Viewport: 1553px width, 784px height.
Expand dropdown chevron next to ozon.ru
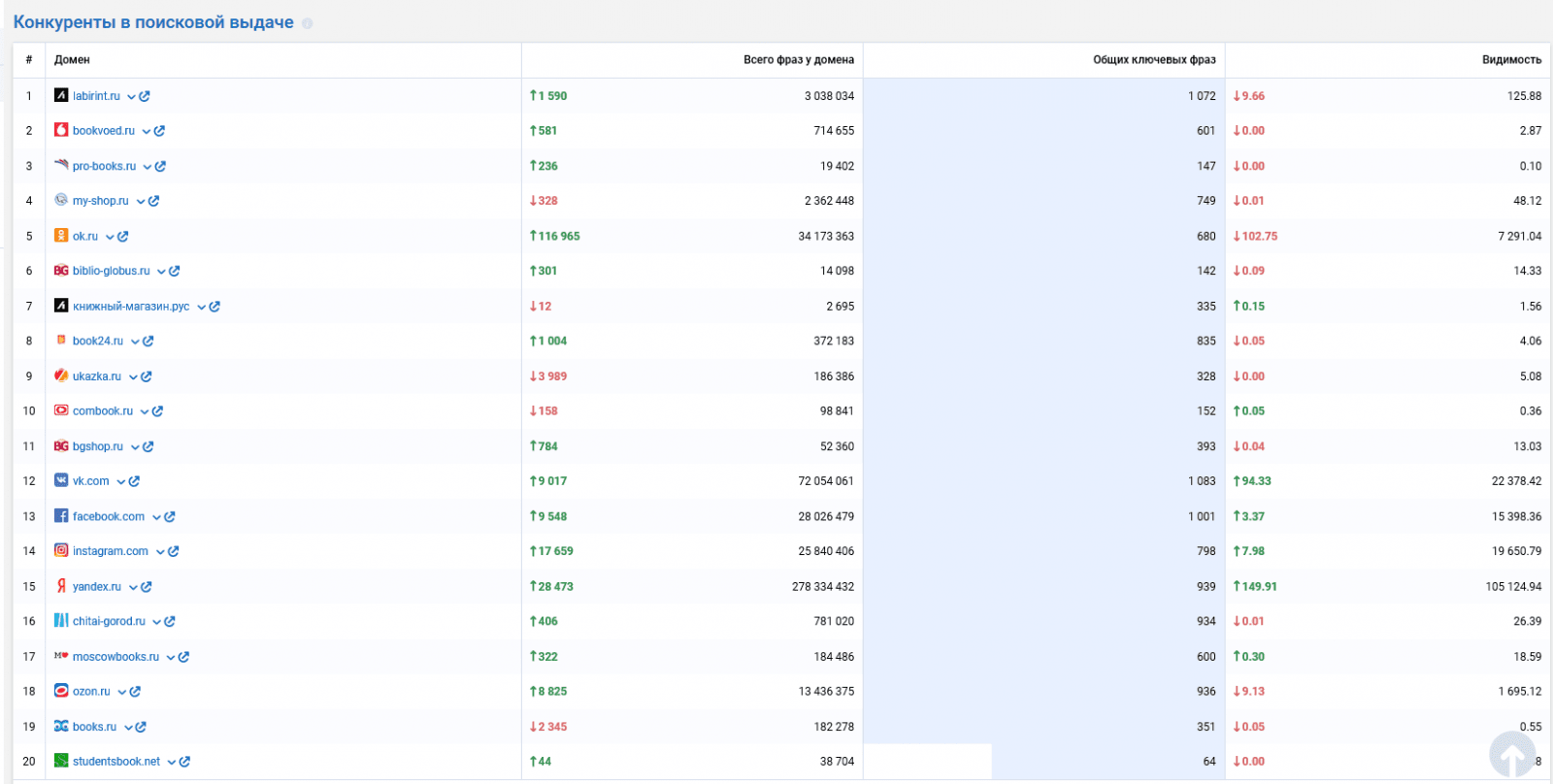point(121,692)
